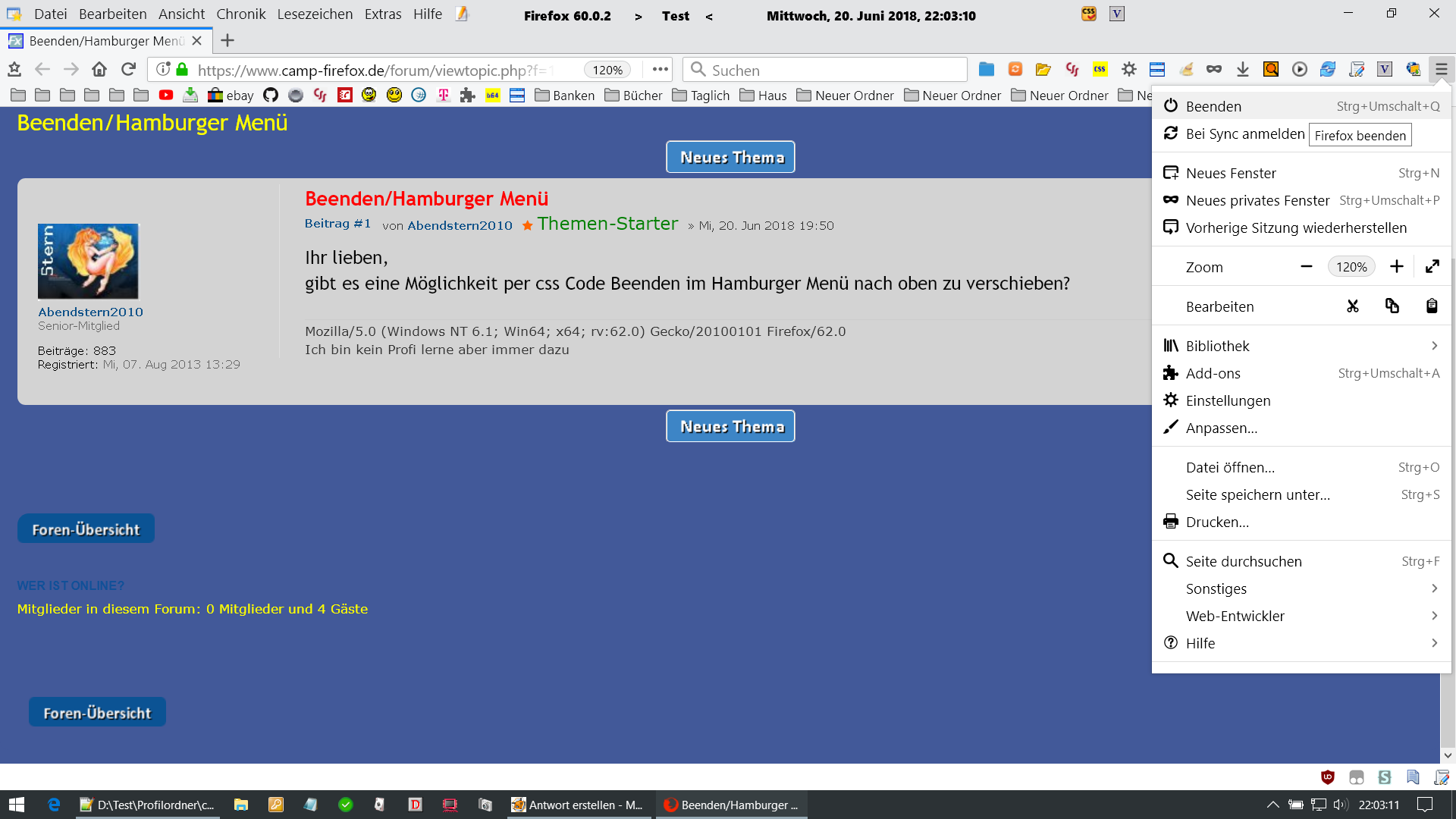The height and width of the screenshot is (819, 1456).
Task: Select Einstellungen from the menu
Action: click(1228, 400)
